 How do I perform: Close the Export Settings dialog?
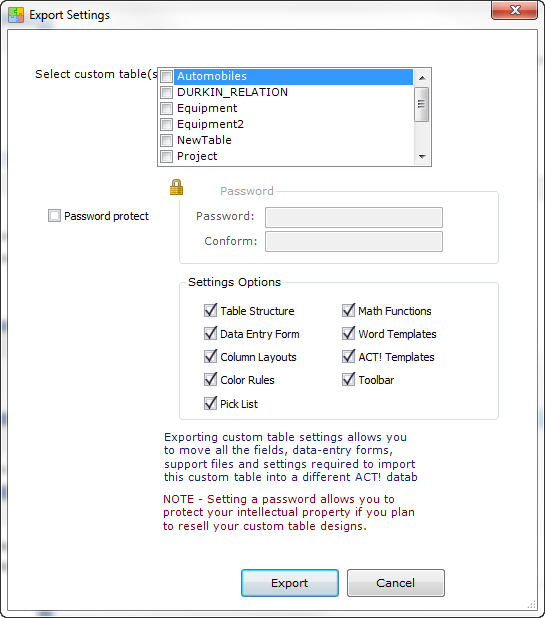point(515,10)
